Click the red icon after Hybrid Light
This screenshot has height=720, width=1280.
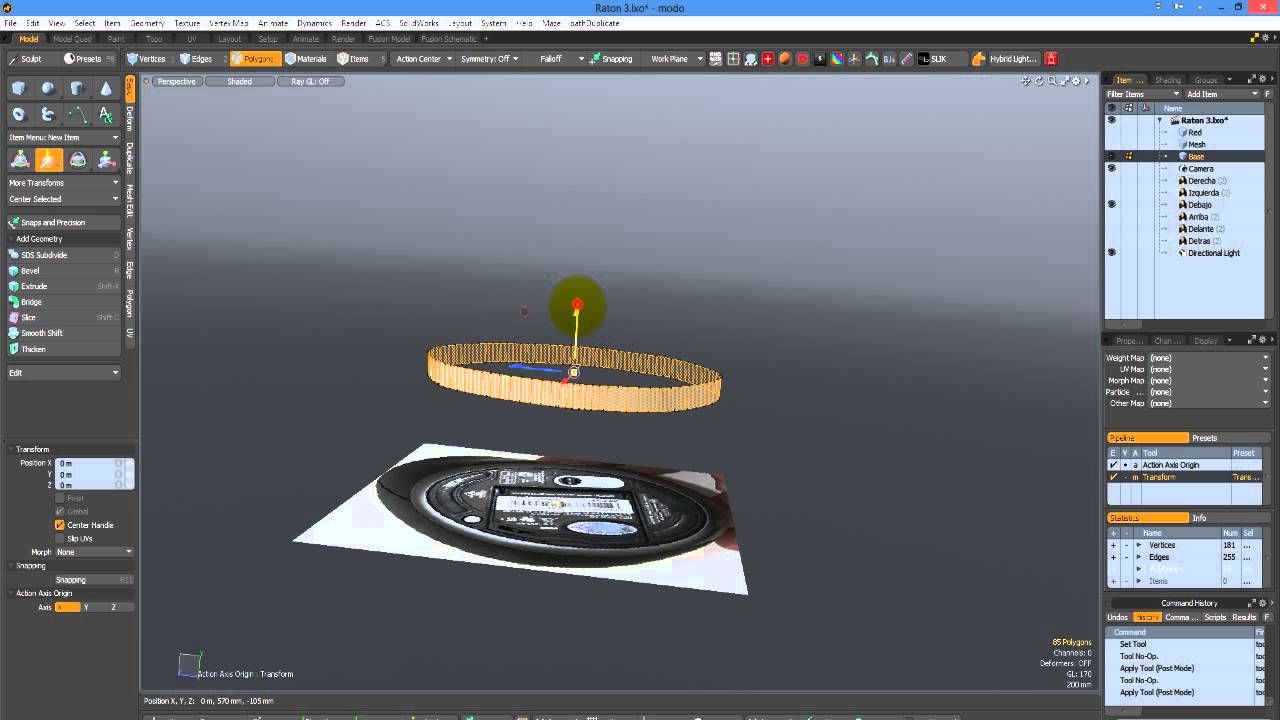[x=1051, y=59]
